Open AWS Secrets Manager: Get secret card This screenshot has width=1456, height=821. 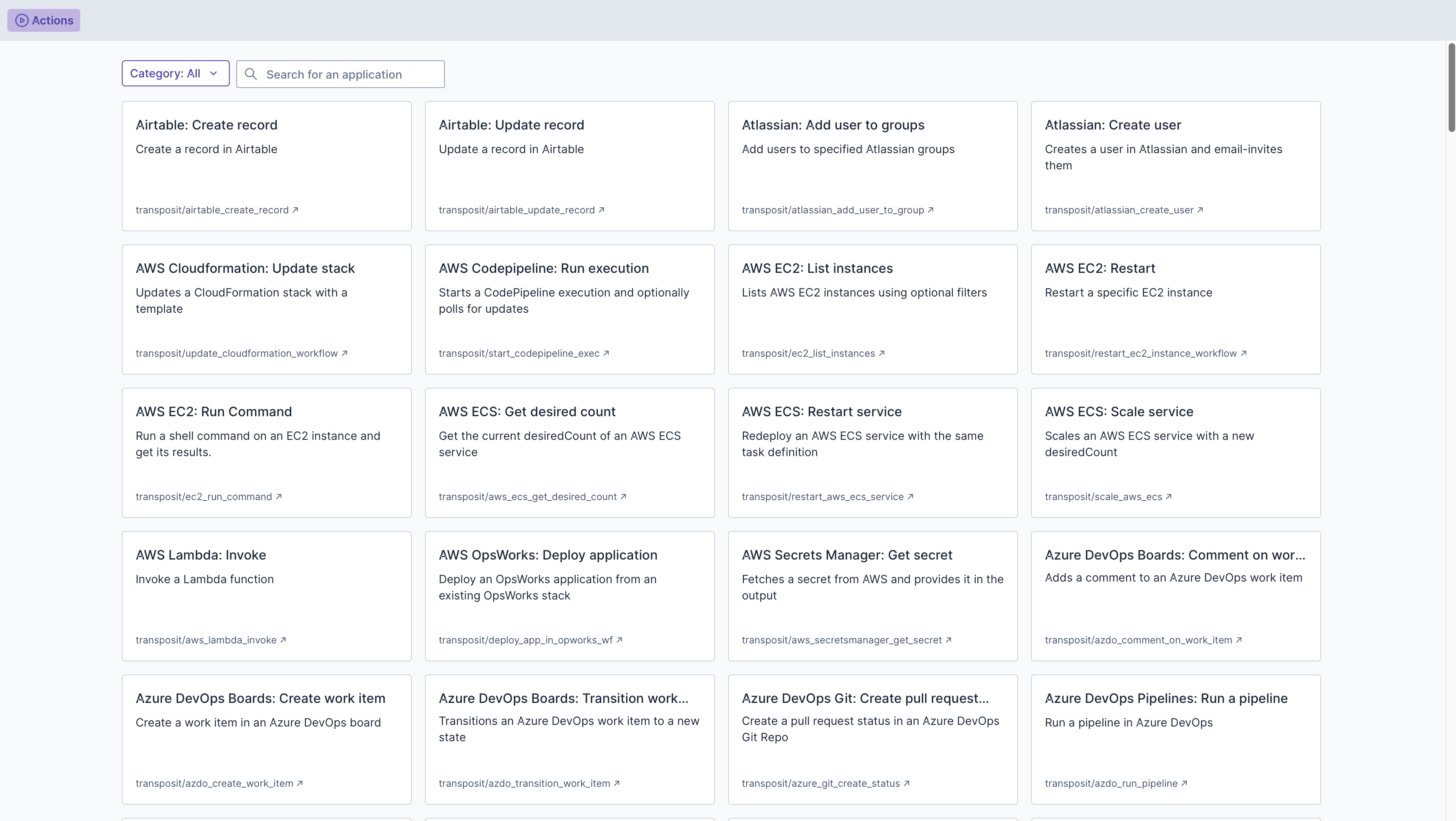pyautogui.click(x=873, y=595)
